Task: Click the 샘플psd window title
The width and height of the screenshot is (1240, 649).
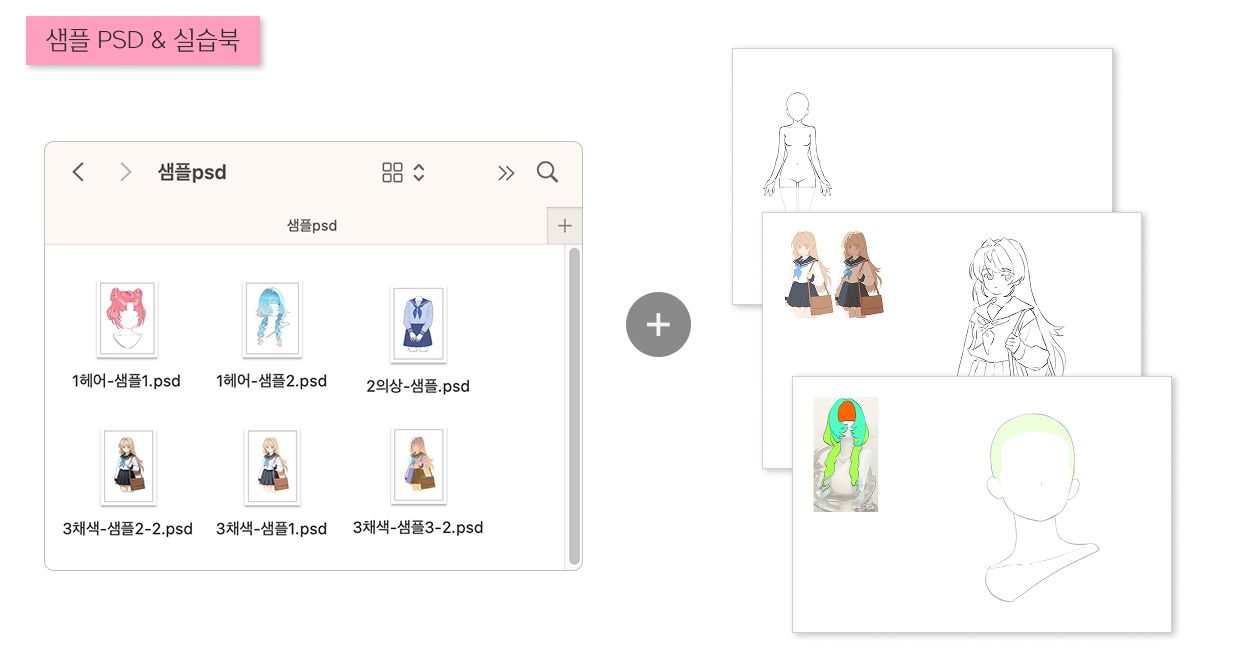Action: pos(192,172)
